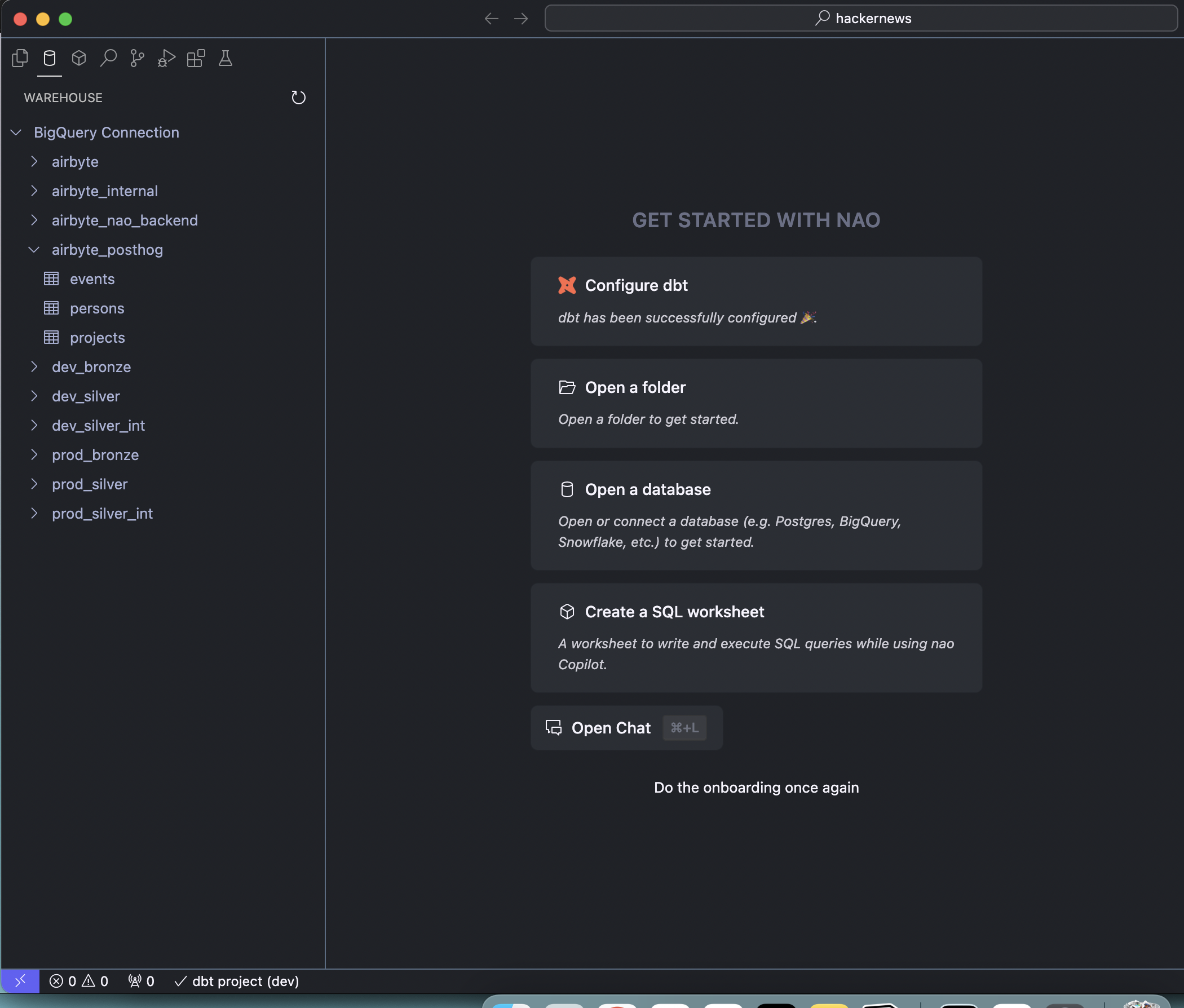This screenshot has height=1008, width=1184.
Task: Collapse the BigQuery Connection node
Action: tap(16, 132)
